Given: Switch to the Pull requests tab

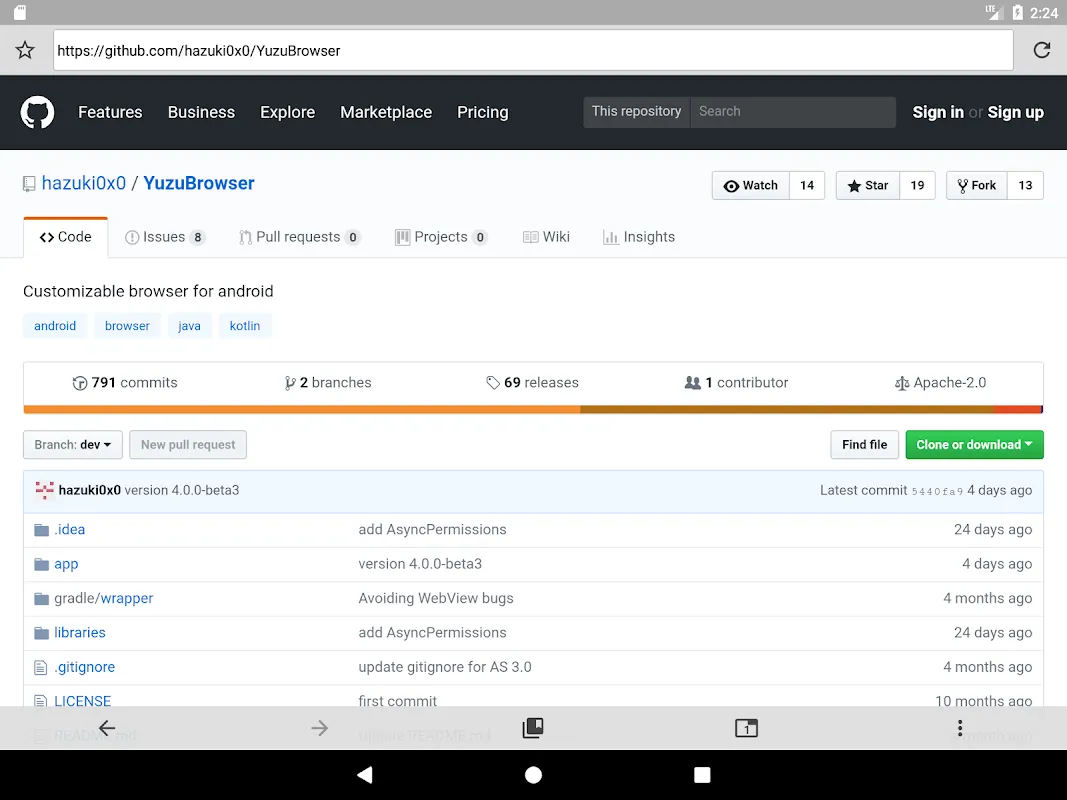Looking at the screenshot, I should point(299,237).
